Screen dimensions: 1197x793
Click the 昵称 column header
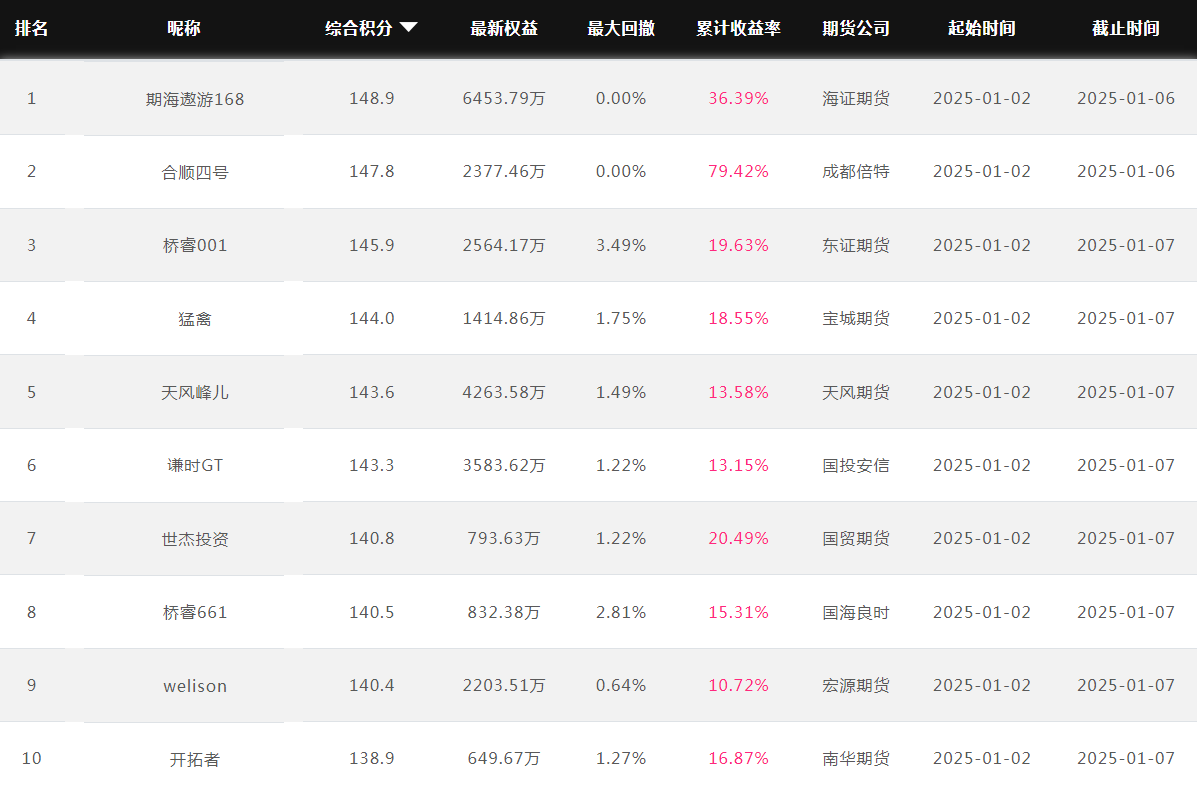[184, 28]
